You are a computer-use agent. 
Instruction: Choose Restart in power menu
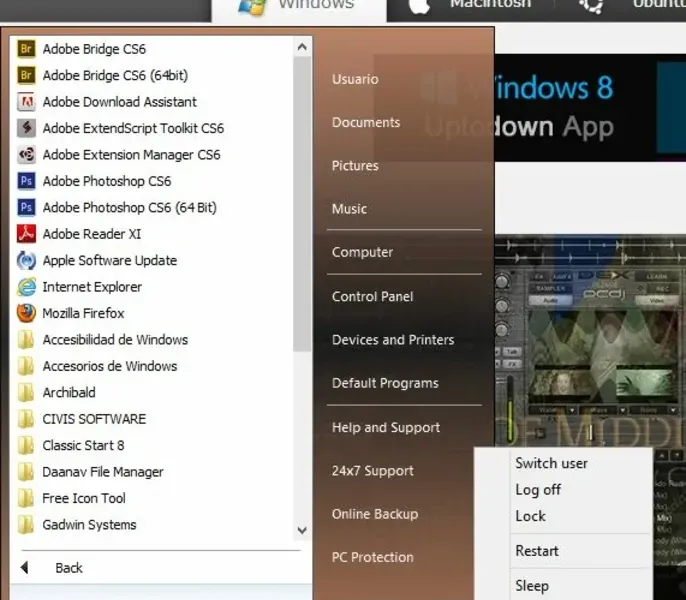[537, 551]
